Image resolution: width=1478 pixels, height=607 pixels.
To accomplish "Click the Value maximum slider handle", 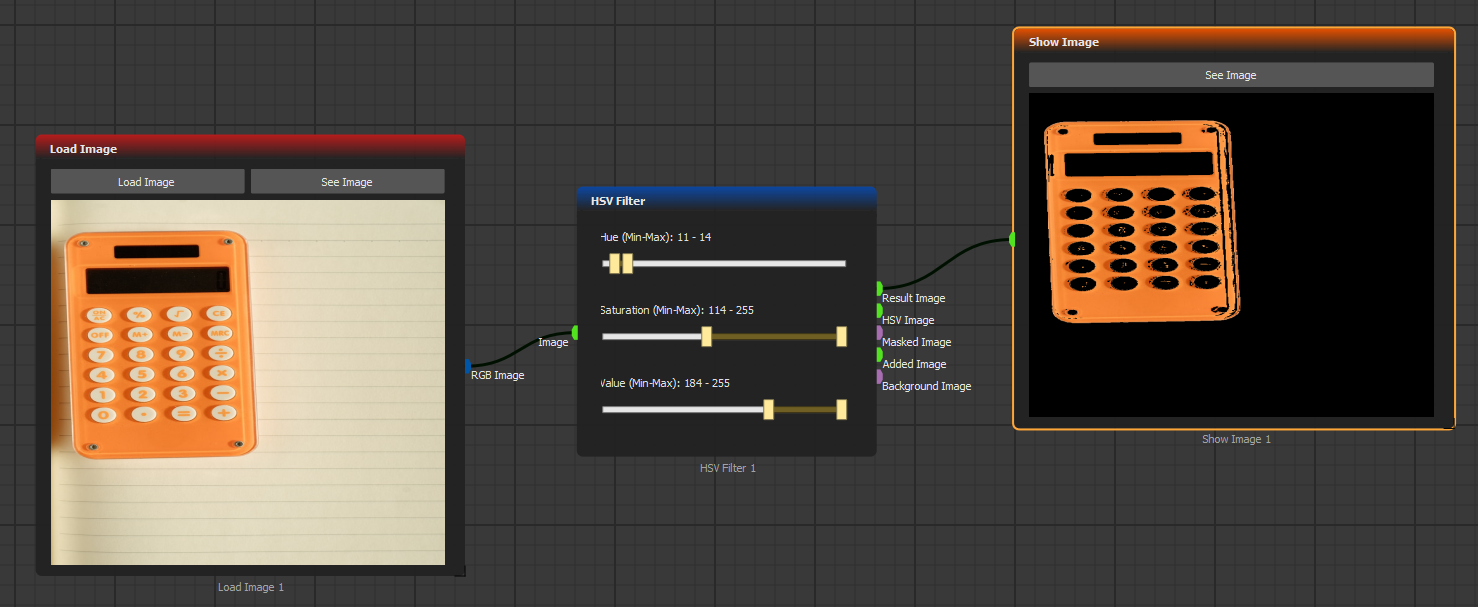I will click(x=841, y=410).
